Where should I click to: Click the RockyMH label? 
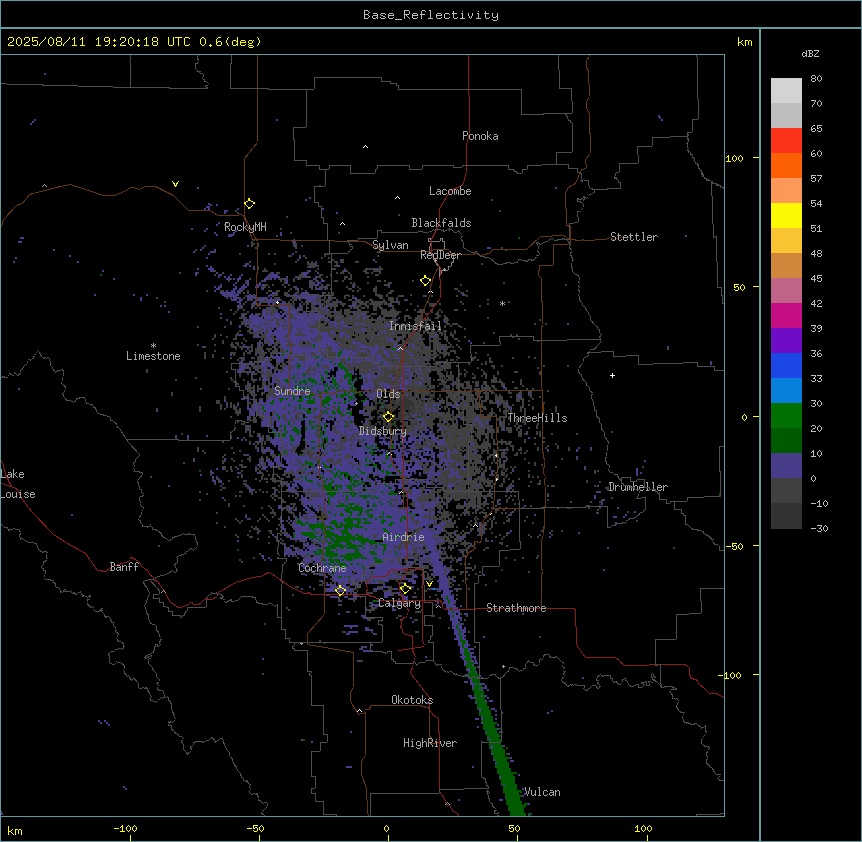(x=245, y=226)
